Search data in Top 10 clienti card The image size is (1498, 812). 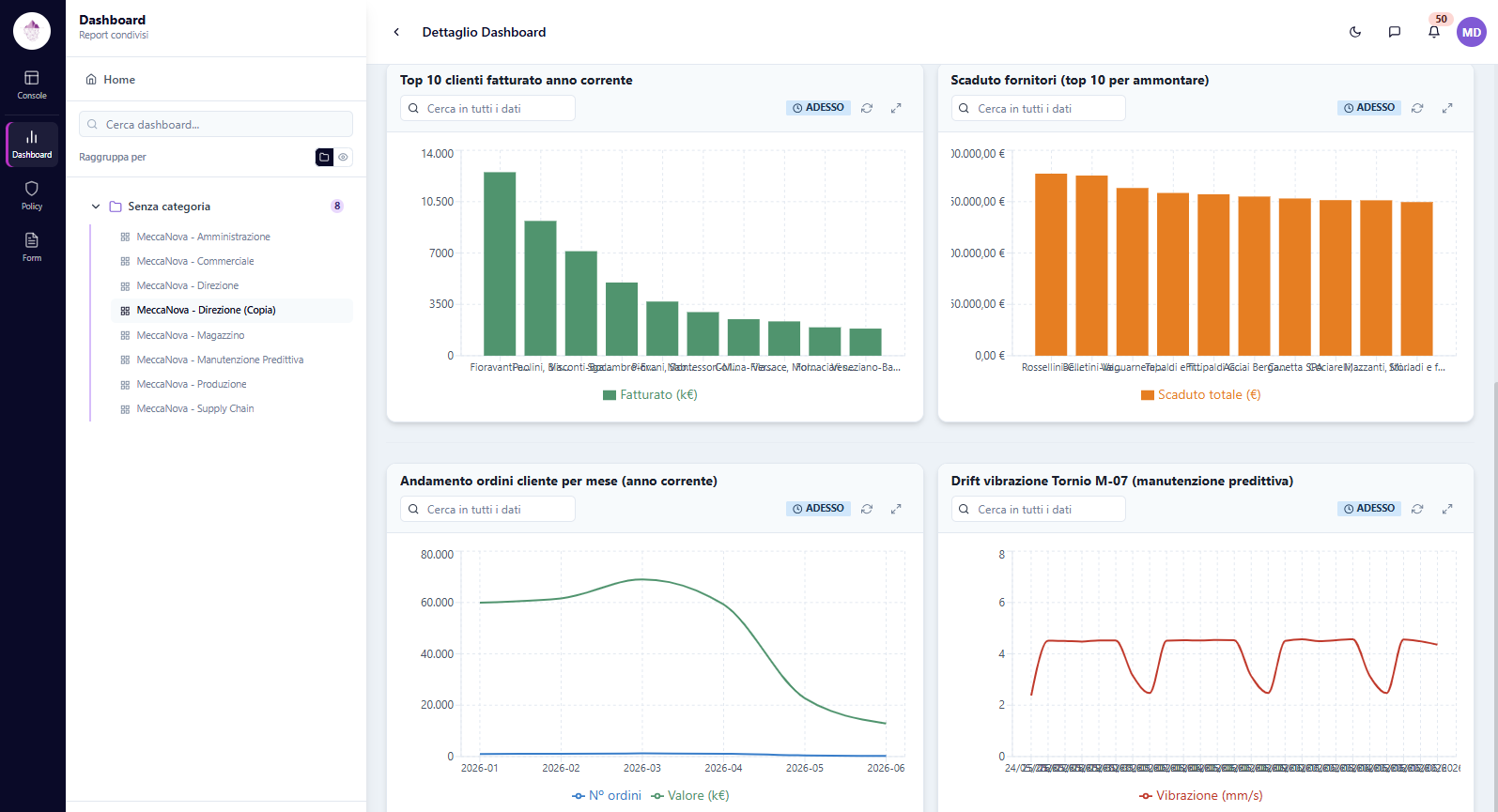pyautogui.click(x=487, y=108)
